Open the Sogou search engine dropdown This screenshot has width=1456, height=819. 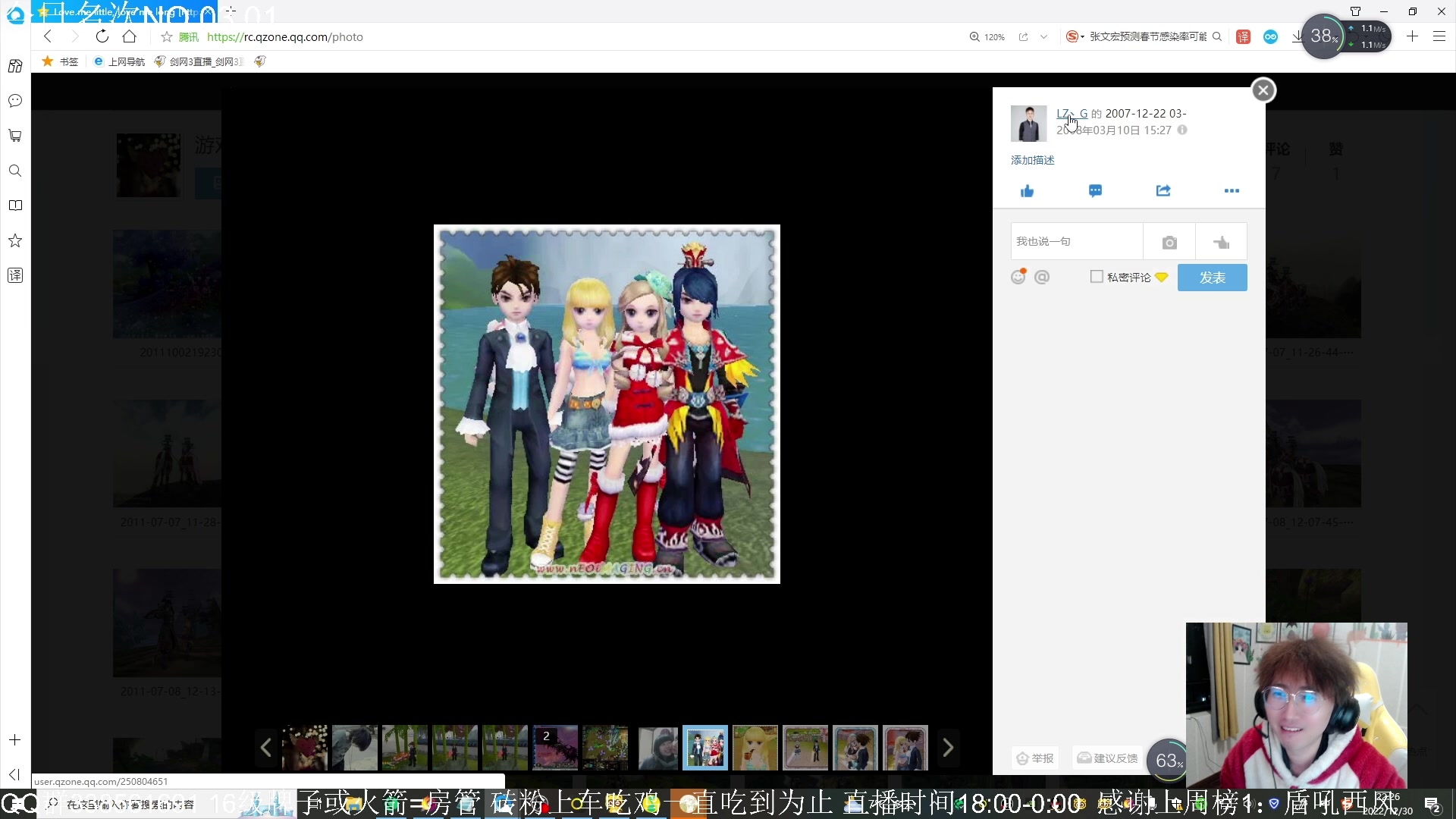click(1075, 36)
